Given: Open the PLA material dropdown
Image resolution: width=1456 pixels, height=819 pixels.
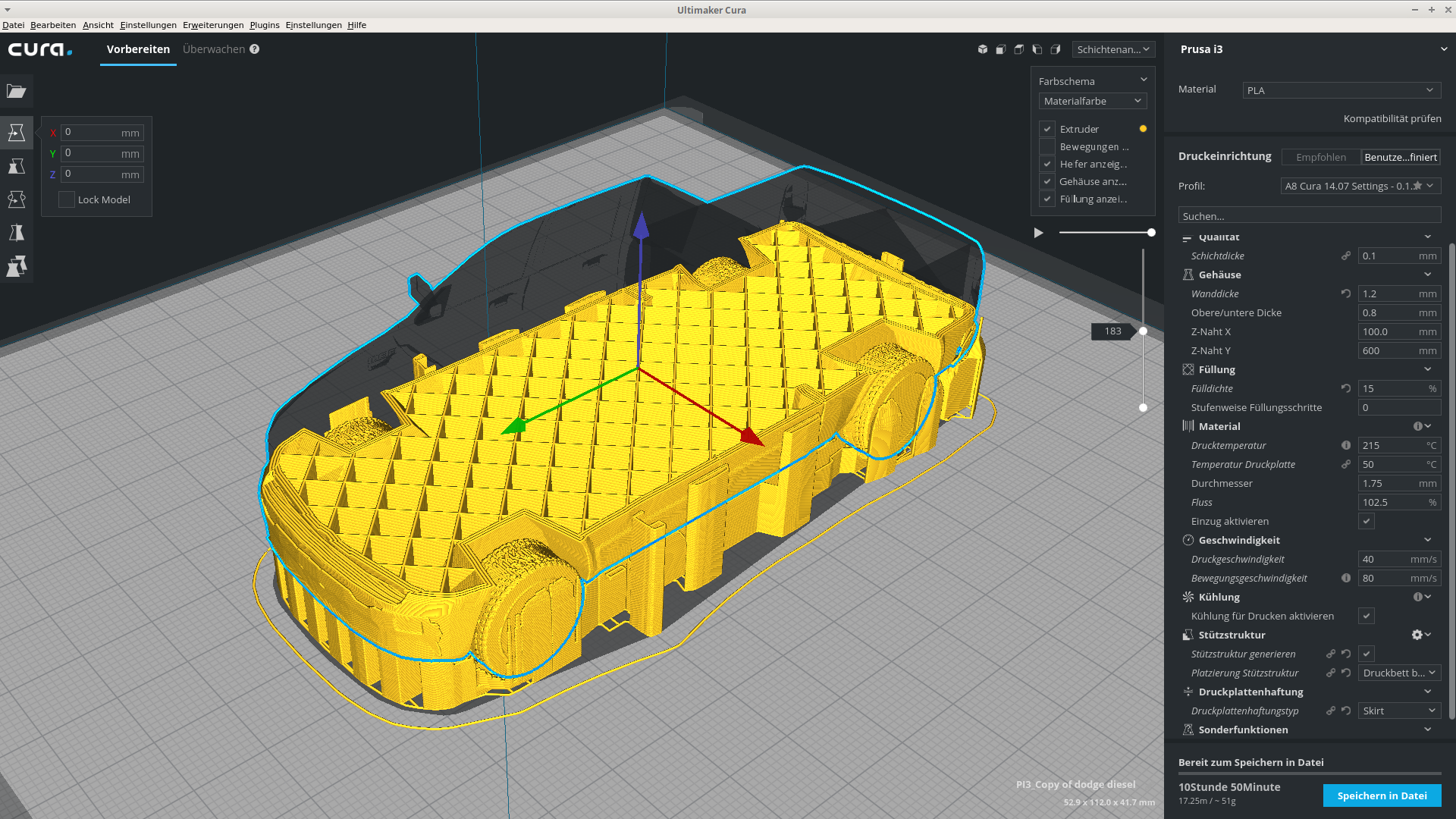Looking at the screenshot, I should (x=1341, y=90).
